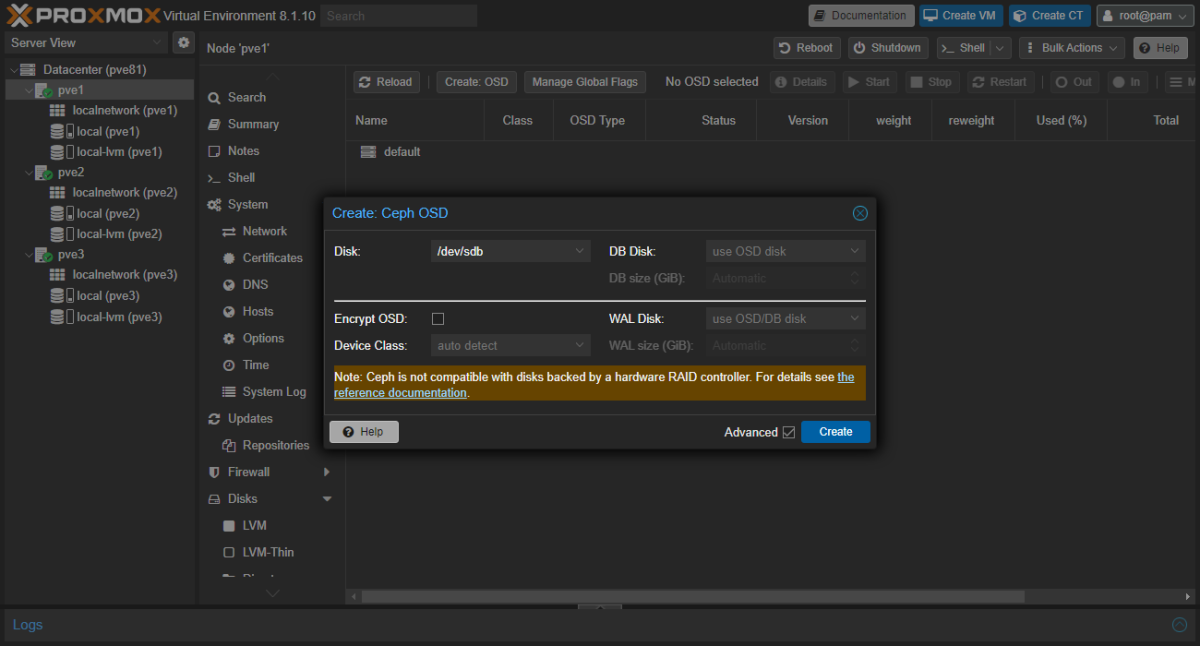Click the pve2 node icon
This screenshot has height=646, width=1200.
[x=44, y=172]
